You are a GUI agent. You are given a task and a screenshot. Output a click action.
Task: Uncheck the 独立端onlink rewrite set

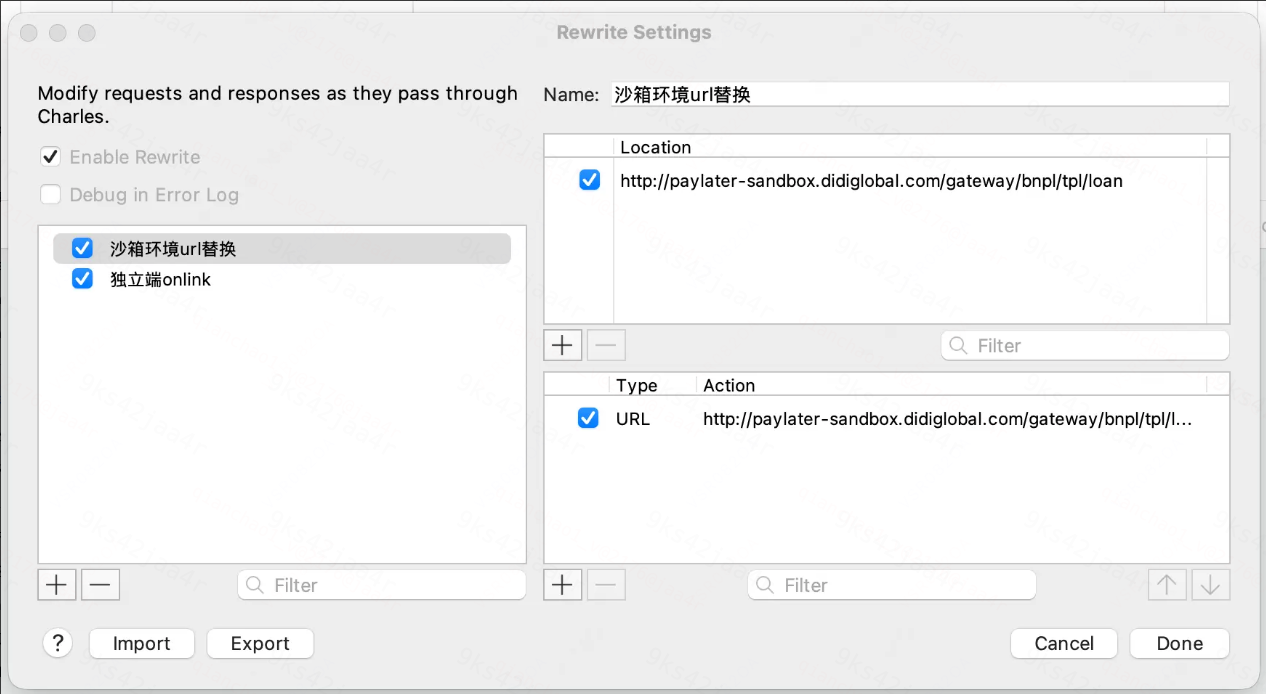click(x=83, y=280)
